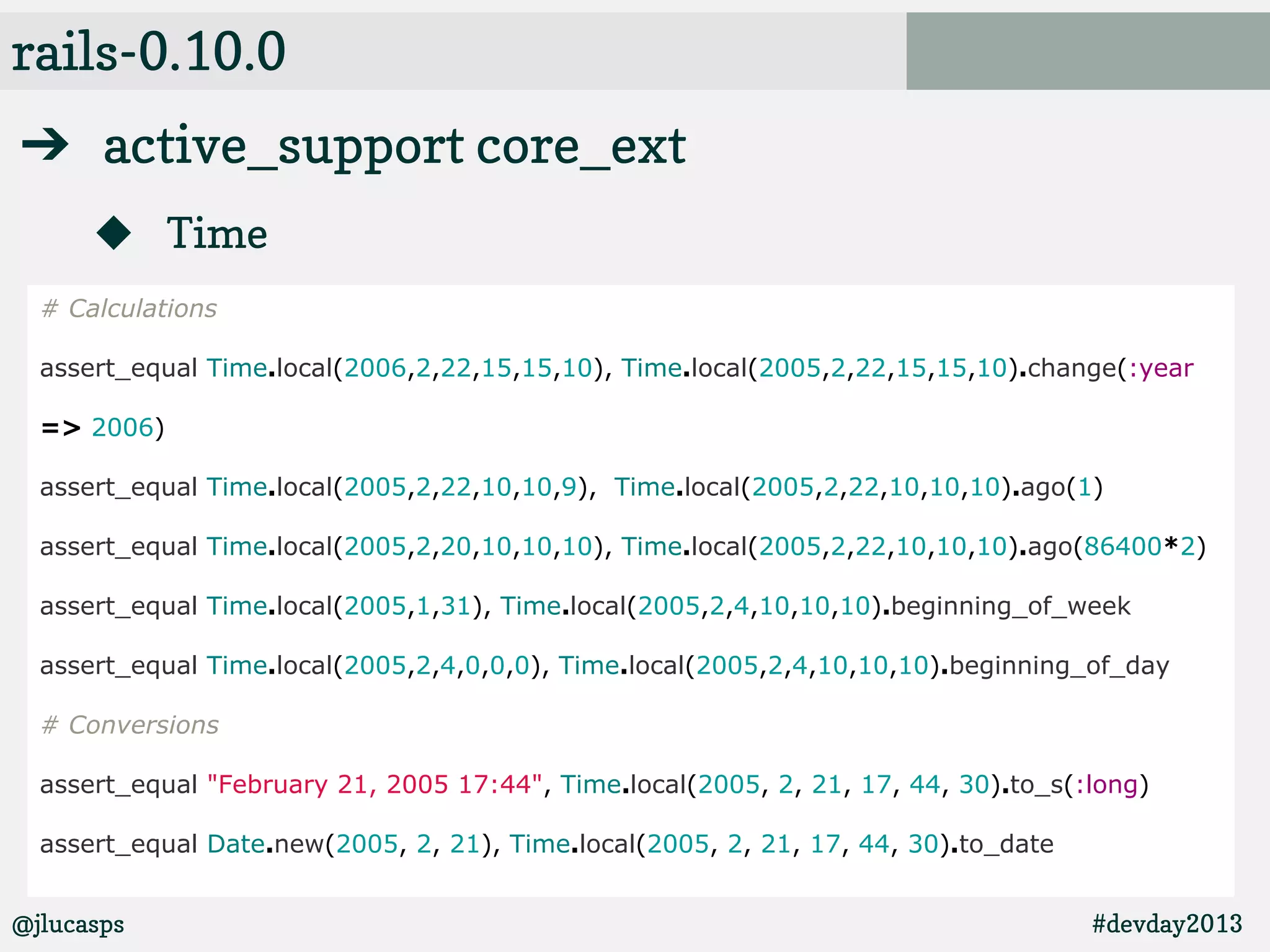Click 'Time.local(2005,2,4,0,0,0)' expression
This screenshot has height=952, width=1270.
pyautogui.click(x=373, y=666)
